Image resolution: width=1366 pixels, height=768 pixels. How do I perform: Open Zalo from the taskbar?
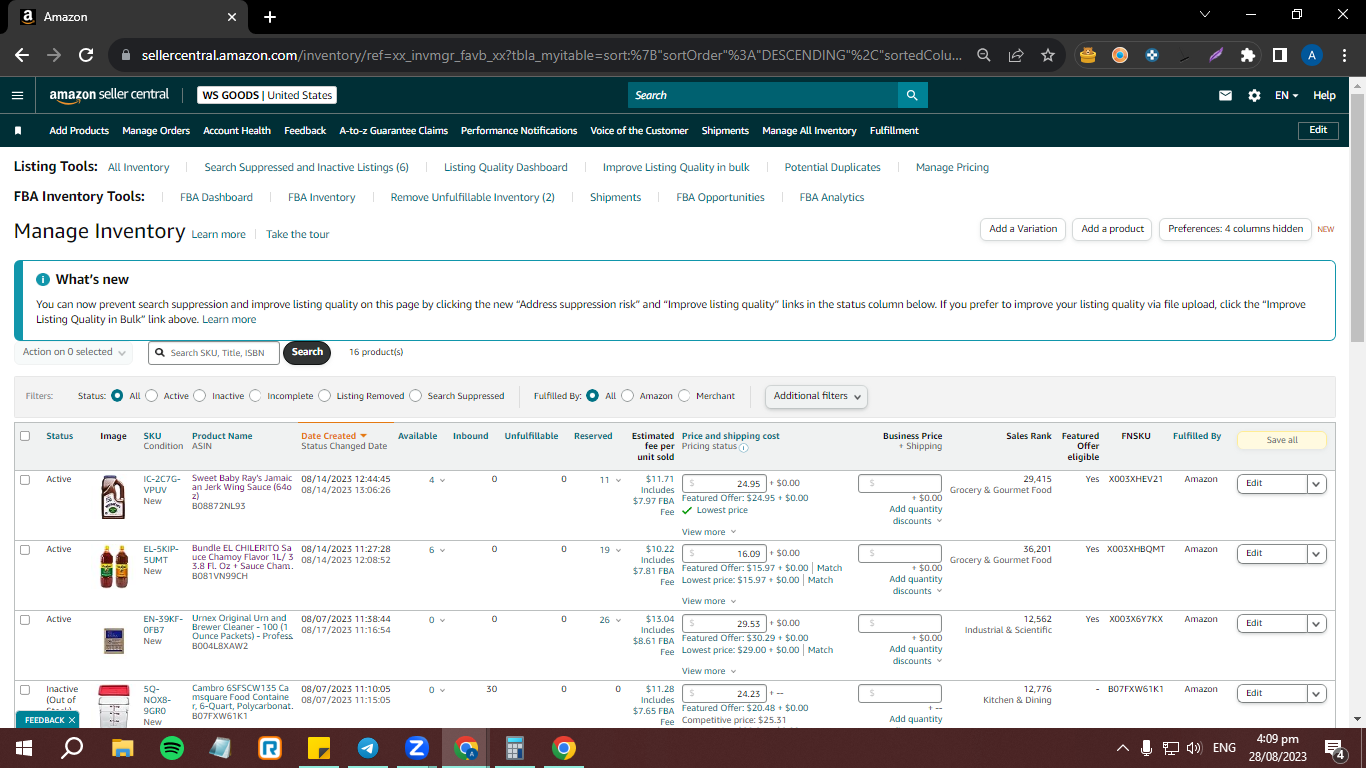pos(417,747)
